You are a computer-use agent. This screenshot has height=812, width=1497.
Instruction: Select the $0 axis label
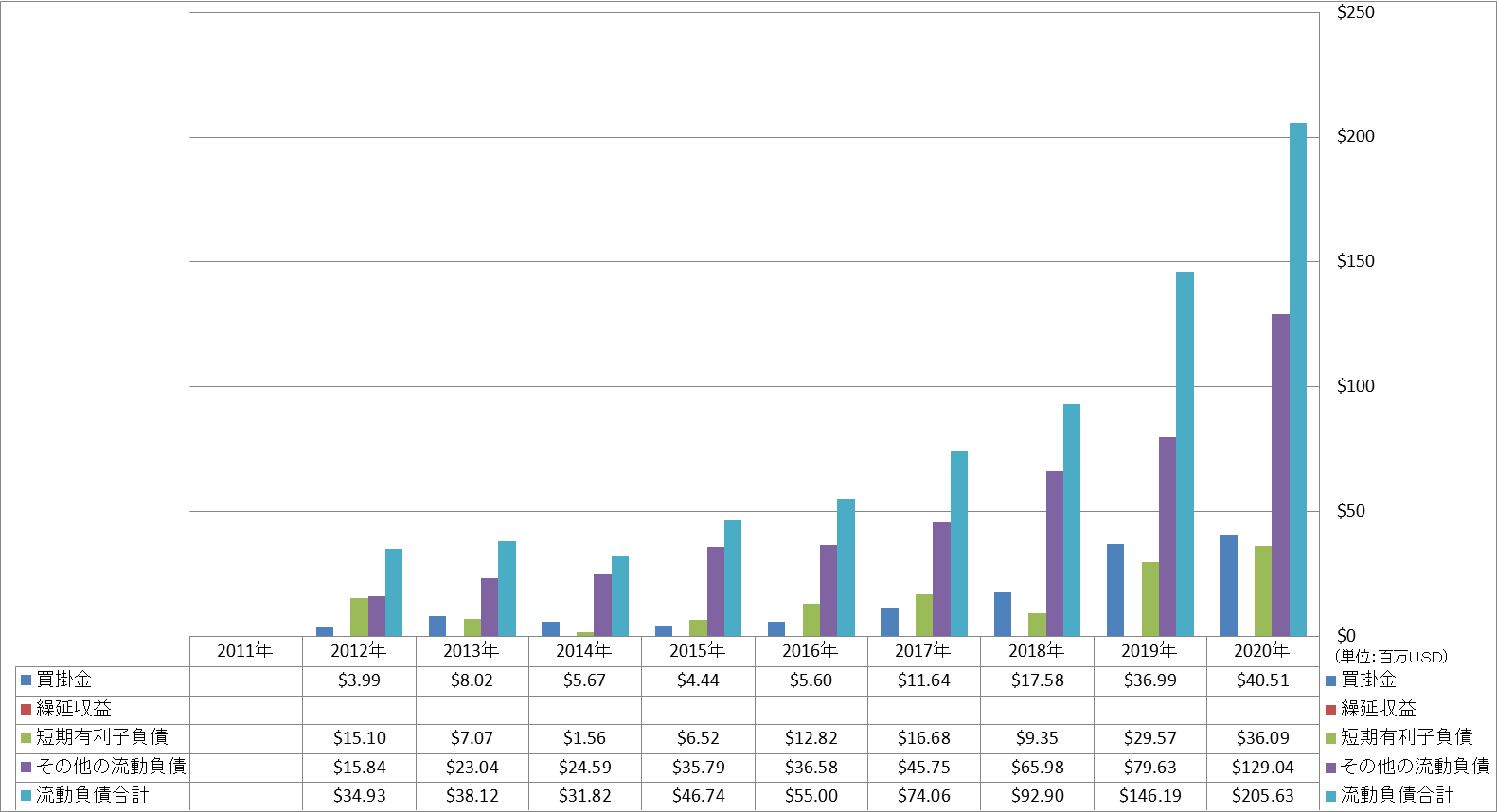coord(1346,636)
